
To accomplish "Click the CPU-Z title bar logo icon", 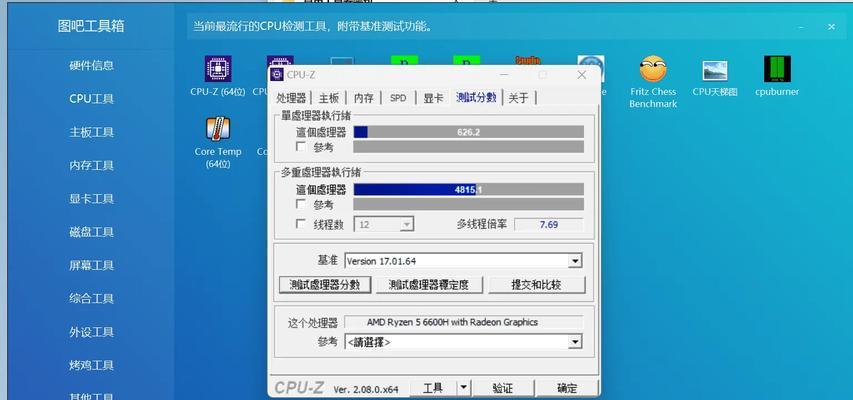I will click(x=277, y=75).
